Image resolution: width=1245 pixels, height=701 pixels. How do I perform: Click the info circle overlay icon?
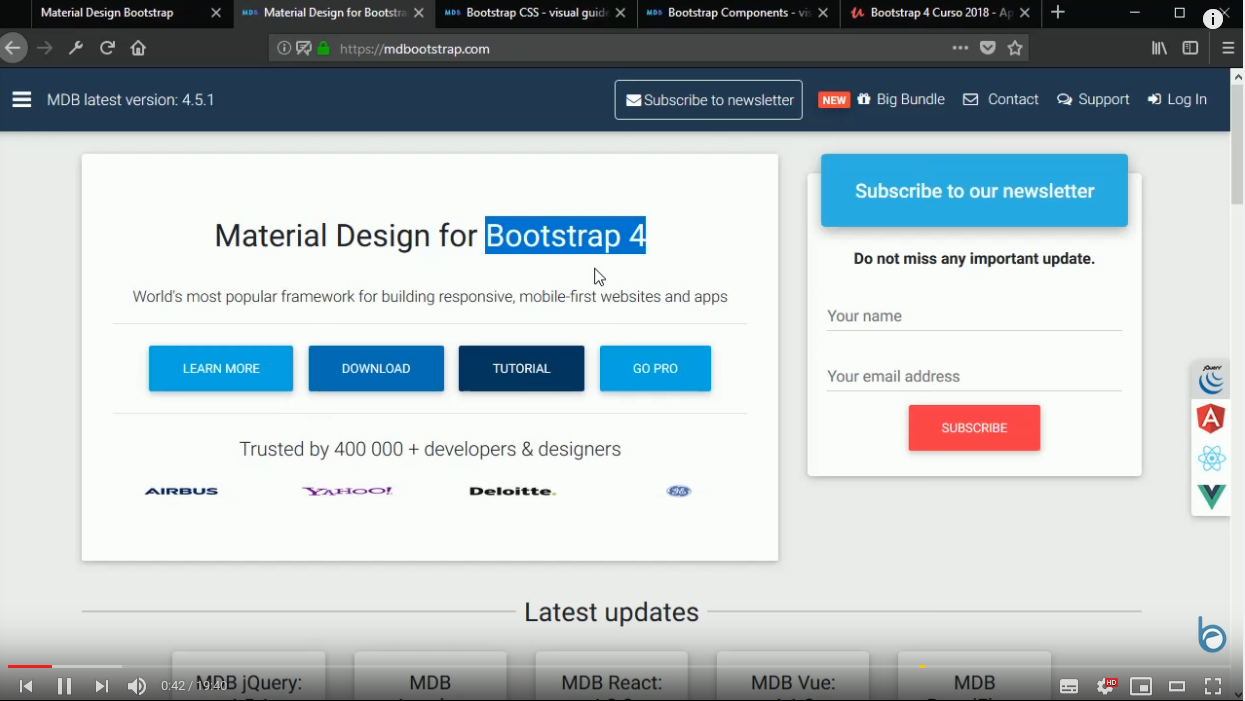click(1212, 19)
